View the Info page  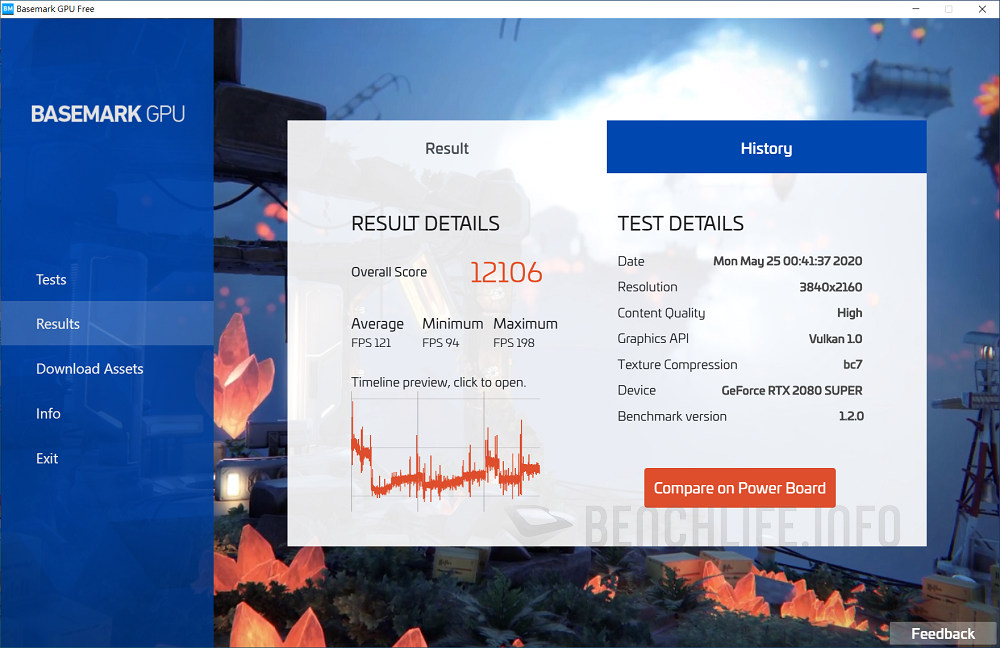47,413
